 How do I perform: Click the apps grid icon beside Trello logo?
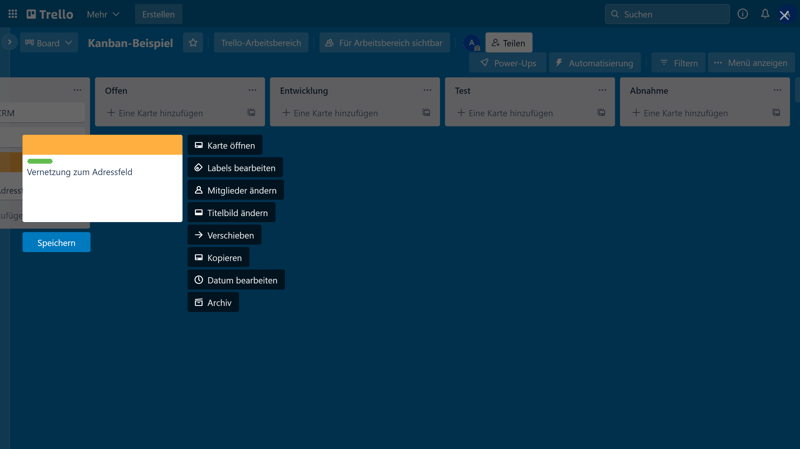click(13, 14)
